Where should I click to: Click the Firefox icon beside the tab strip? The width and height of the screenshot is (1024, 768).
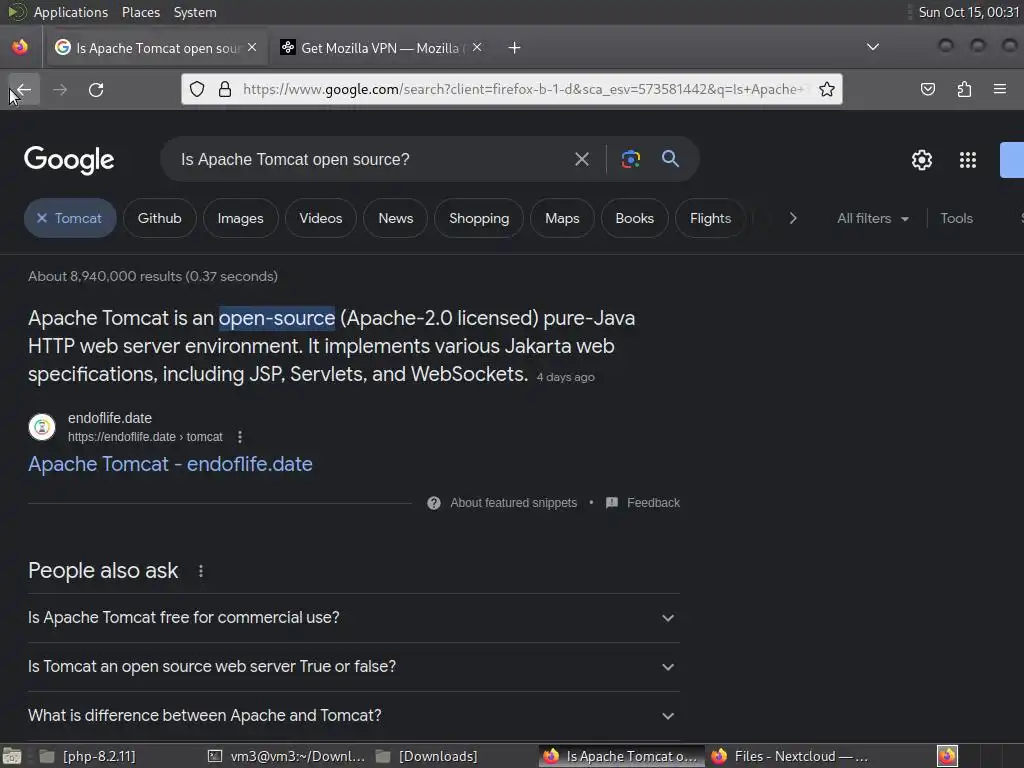[20, 47]
